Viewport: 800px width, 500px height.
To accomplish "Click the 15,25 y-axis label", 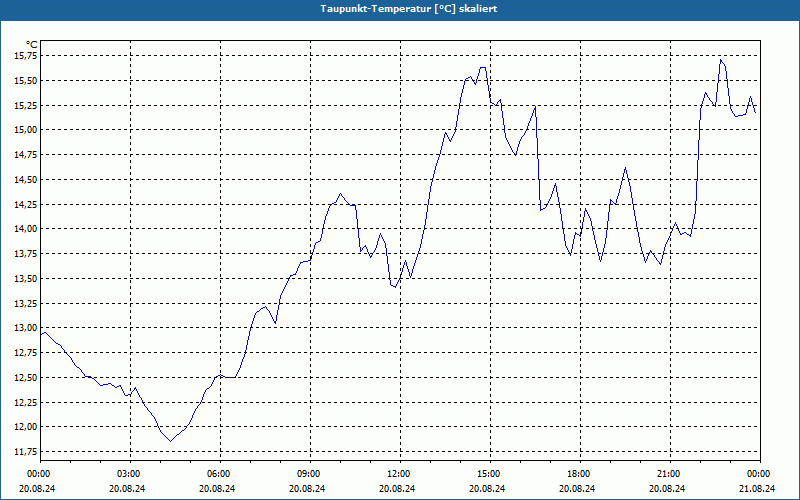I will 26,105.
